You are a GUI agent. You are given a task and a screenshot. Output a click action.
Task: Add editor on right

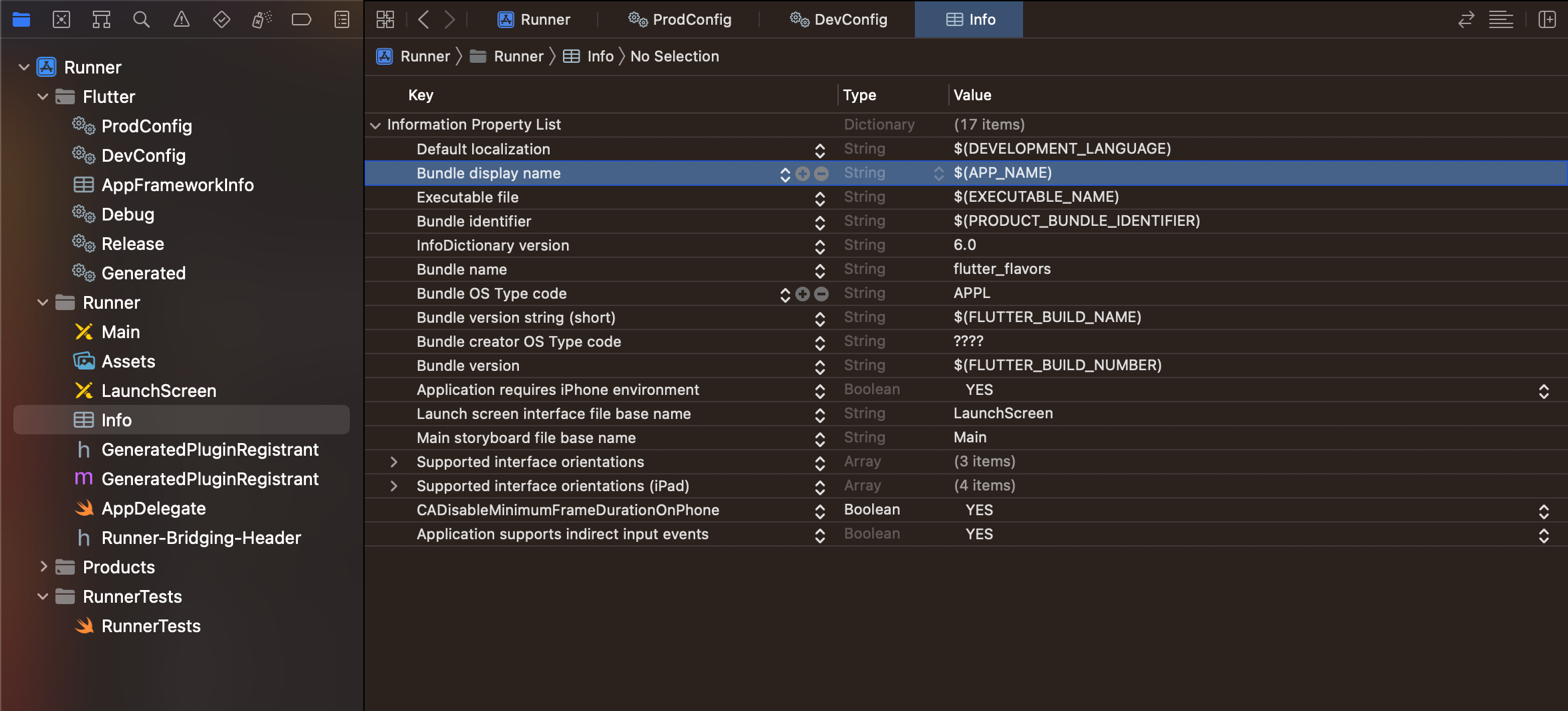click(1547, 19)
